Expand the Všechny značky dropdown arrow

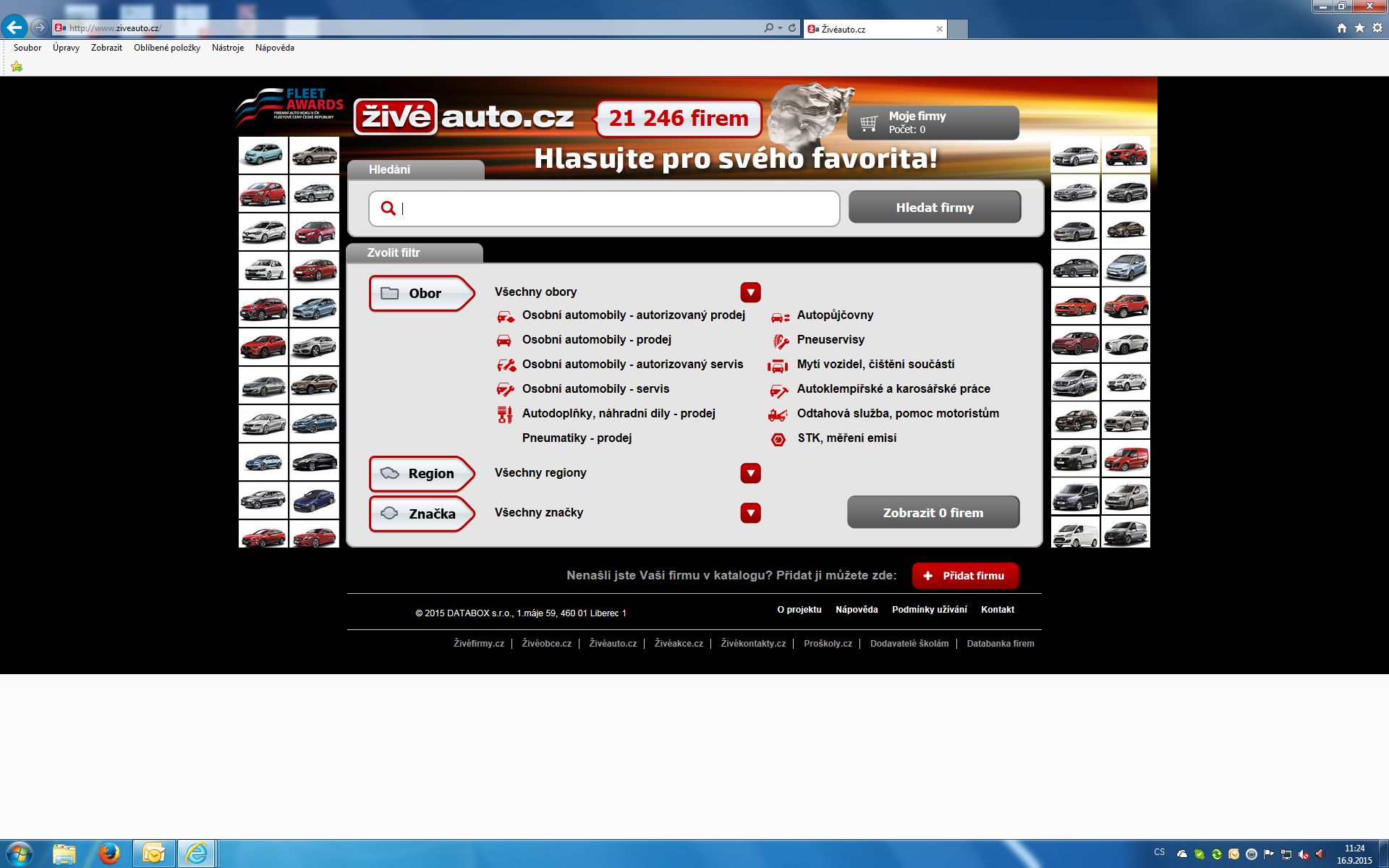pyautogui.click(x=750, y=513)
